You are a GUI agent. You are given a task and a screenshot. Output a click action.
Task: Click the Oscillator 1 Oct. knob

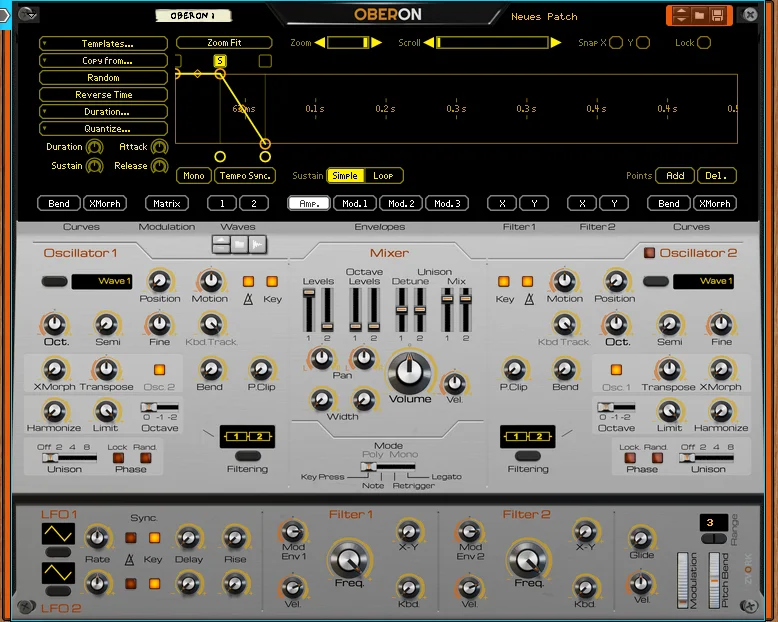tap(55, 324)
